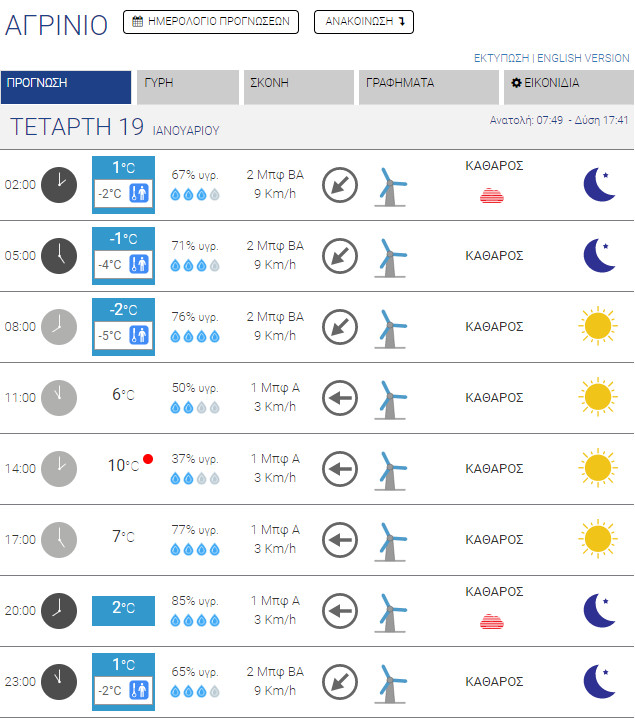Switch to the ΓΥΡΗ tab
The width and height of the screenshot is (635, 718).
(188, 84)
